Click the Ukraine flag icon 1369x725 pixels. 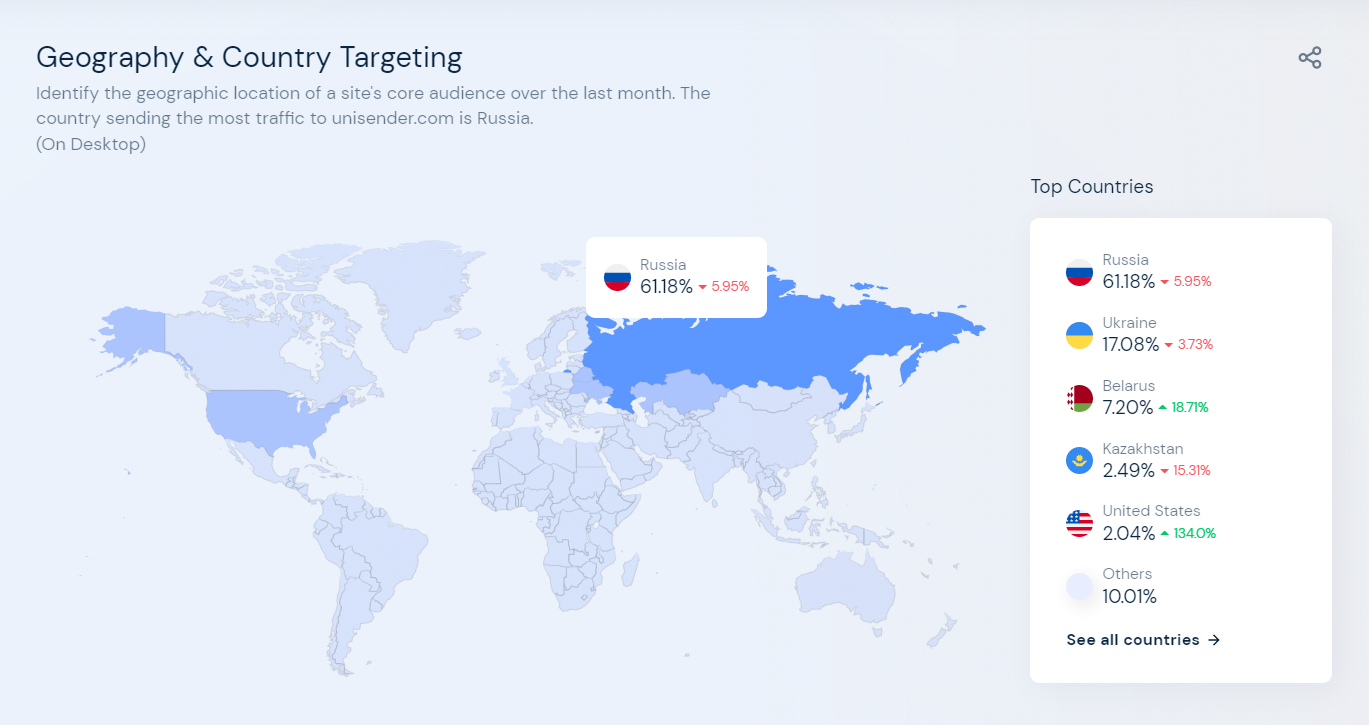(1079, 335)
